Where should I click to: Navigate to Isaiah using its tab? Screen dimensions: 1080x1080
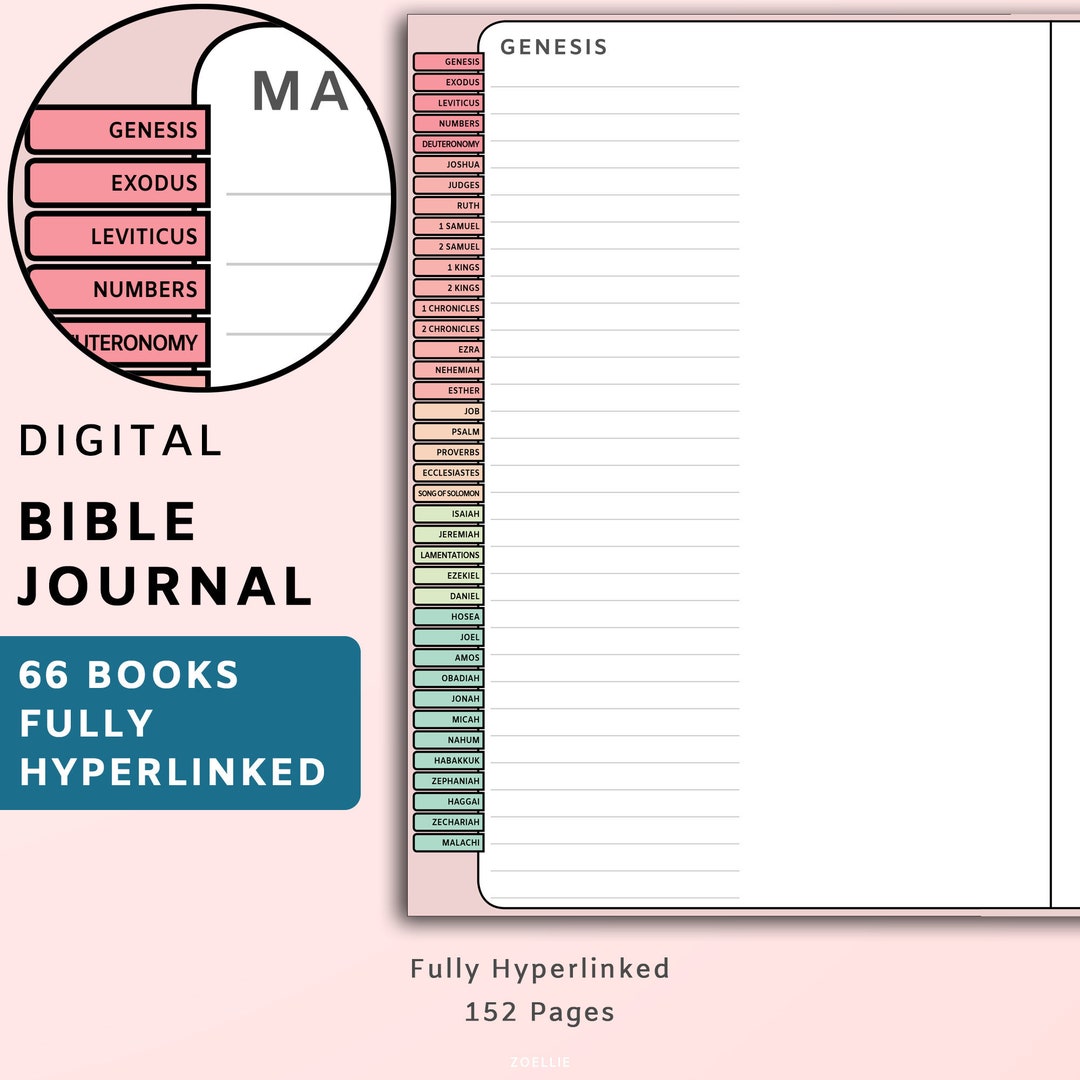[x=449, y=514]
